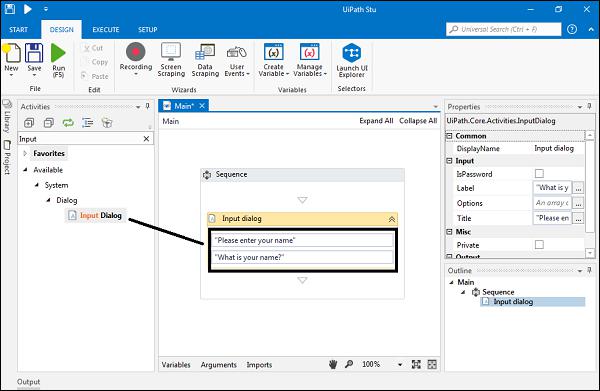Open the zoom percentage dropdown
This screenshot has width=600, height=391.
(400, 365)
